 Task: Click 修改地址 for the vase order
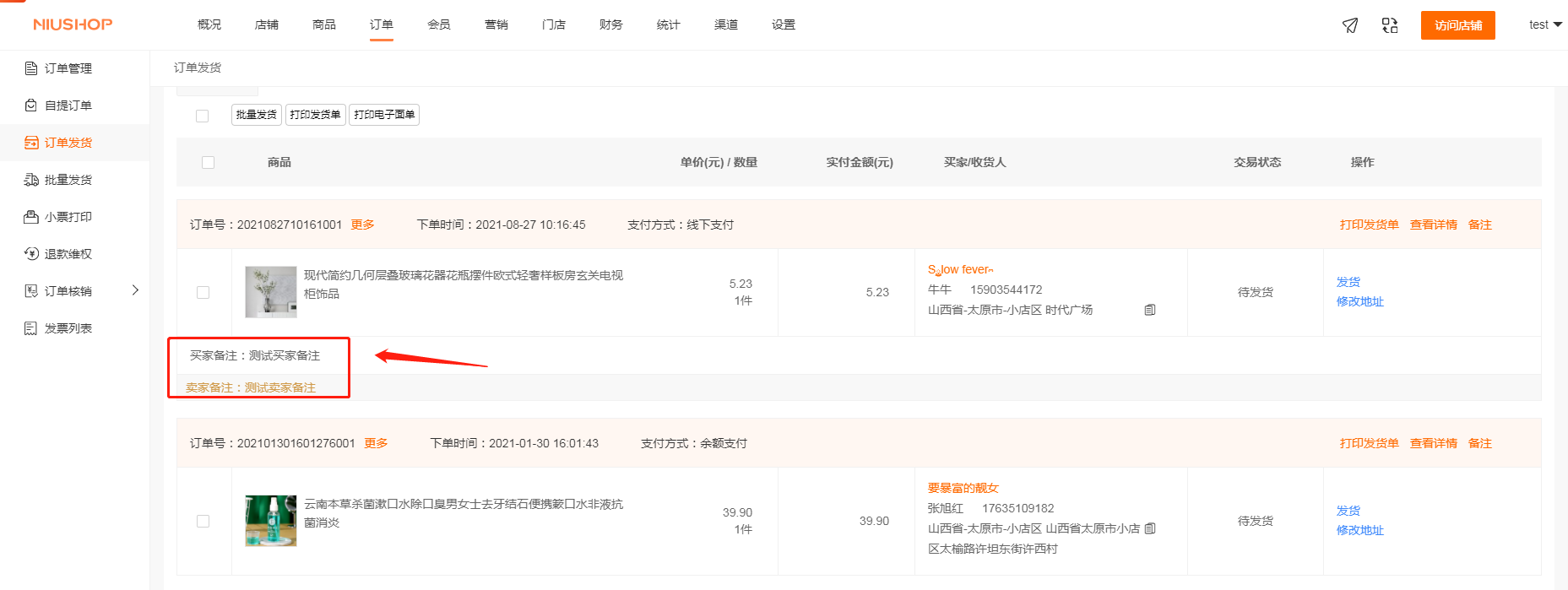coord(1360,301)
